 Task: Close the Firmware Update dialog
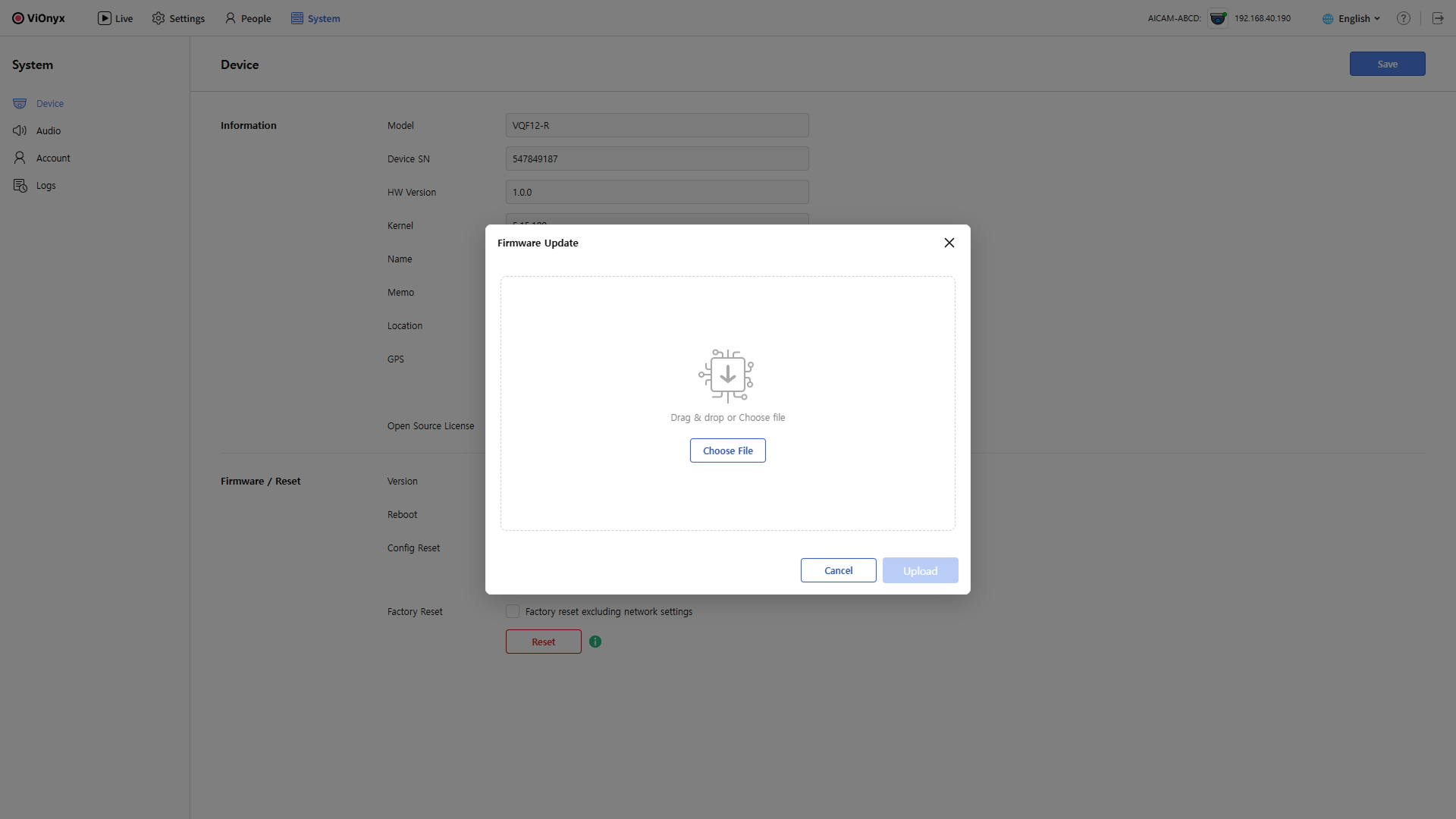[949, 243]
